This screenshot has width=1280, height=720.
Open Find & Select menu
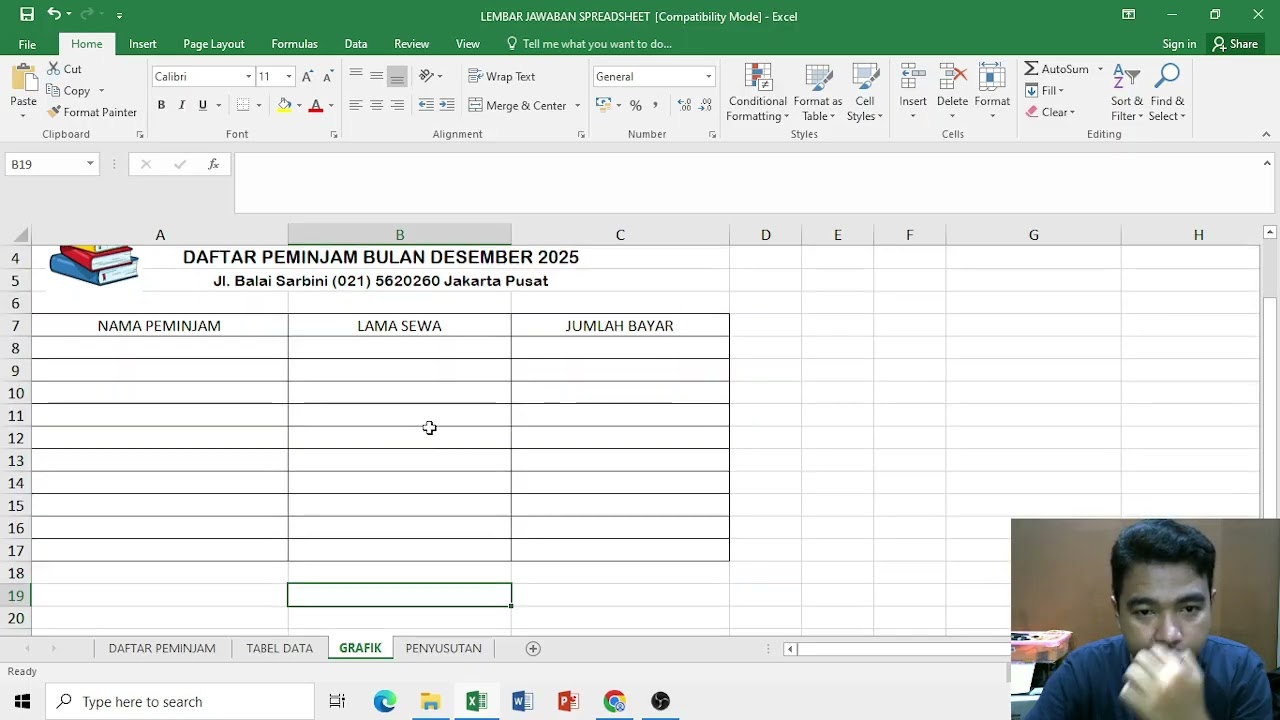1167,93
